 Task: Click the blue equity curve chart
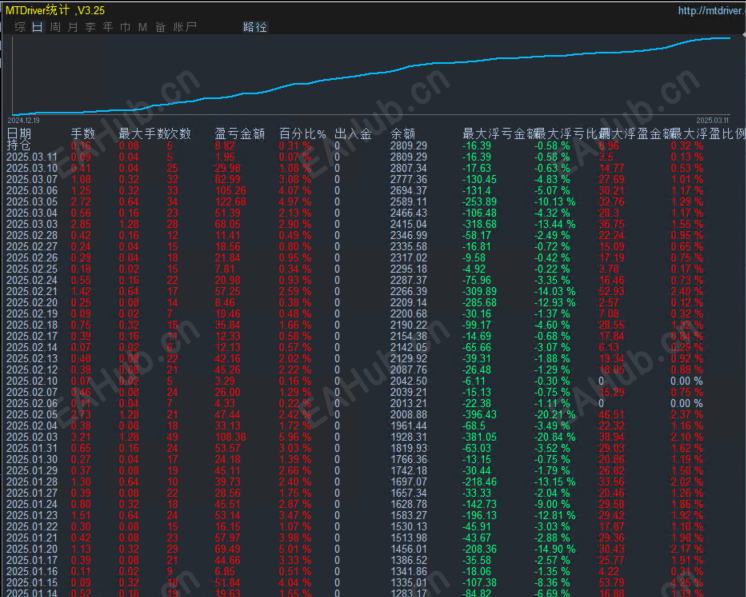click(371, 76)
